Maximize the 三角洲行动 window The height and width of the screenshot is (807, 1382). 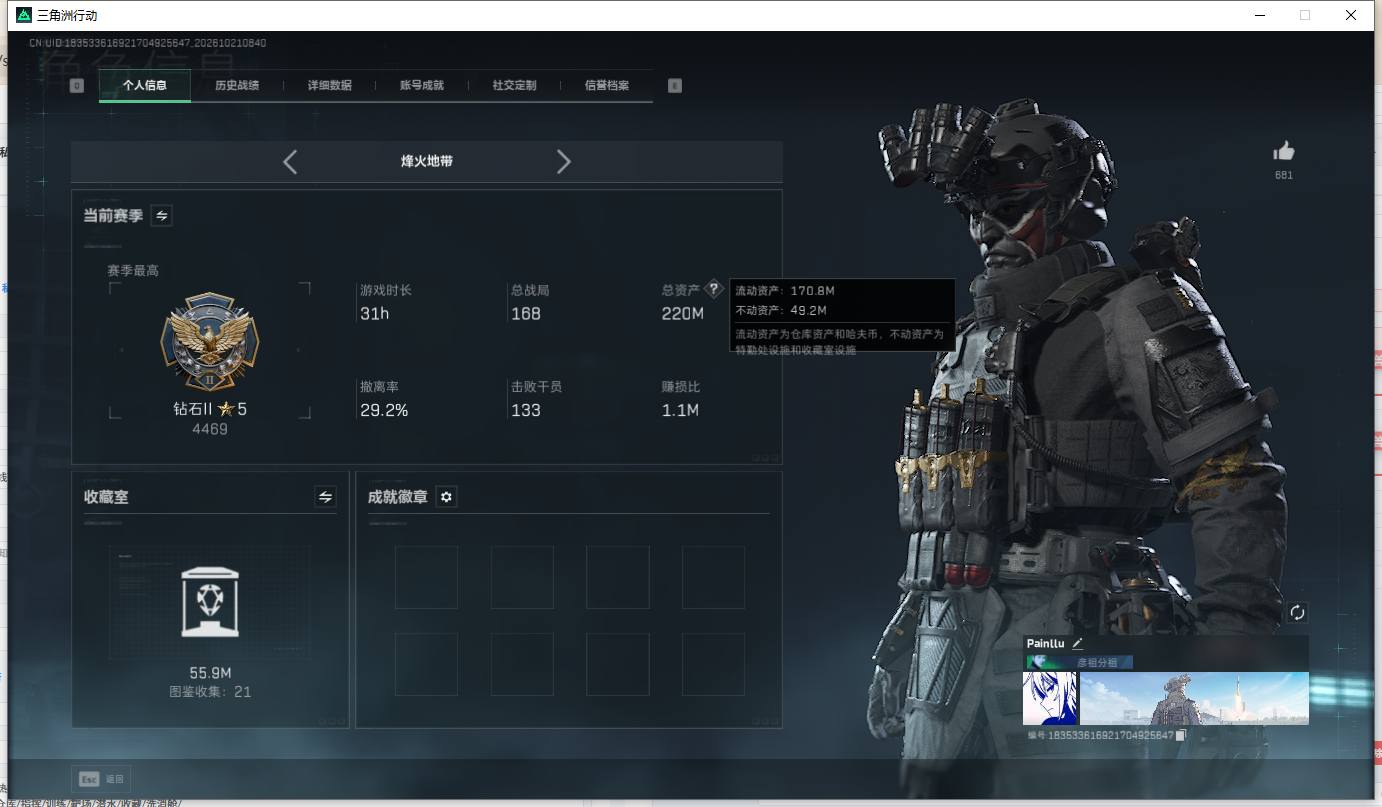tap(1305, 15)
